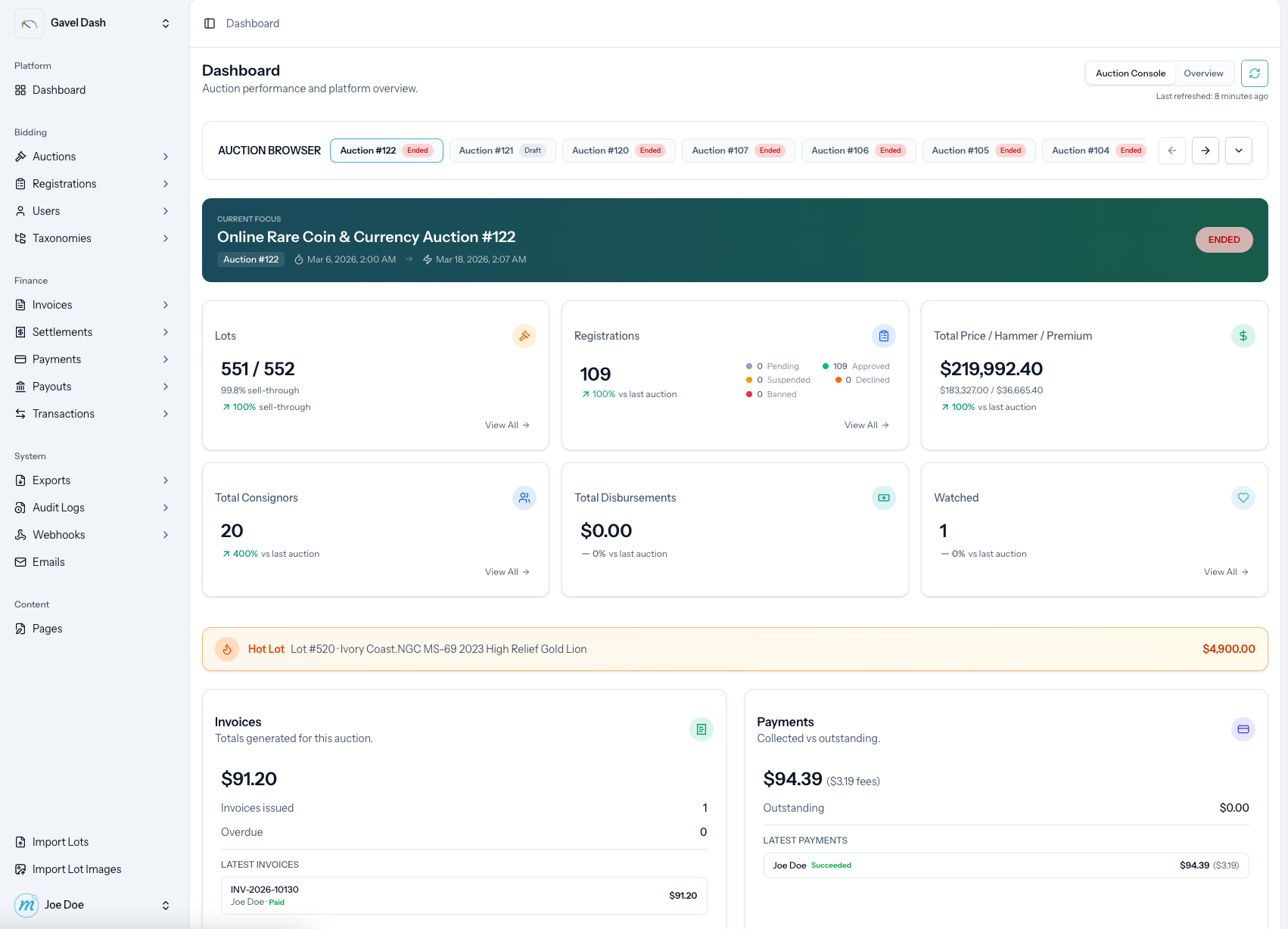Viewport: 1288px width, 929px height.
Task: Click the Users person icon in sidebar
Action: tap(20, 211)
